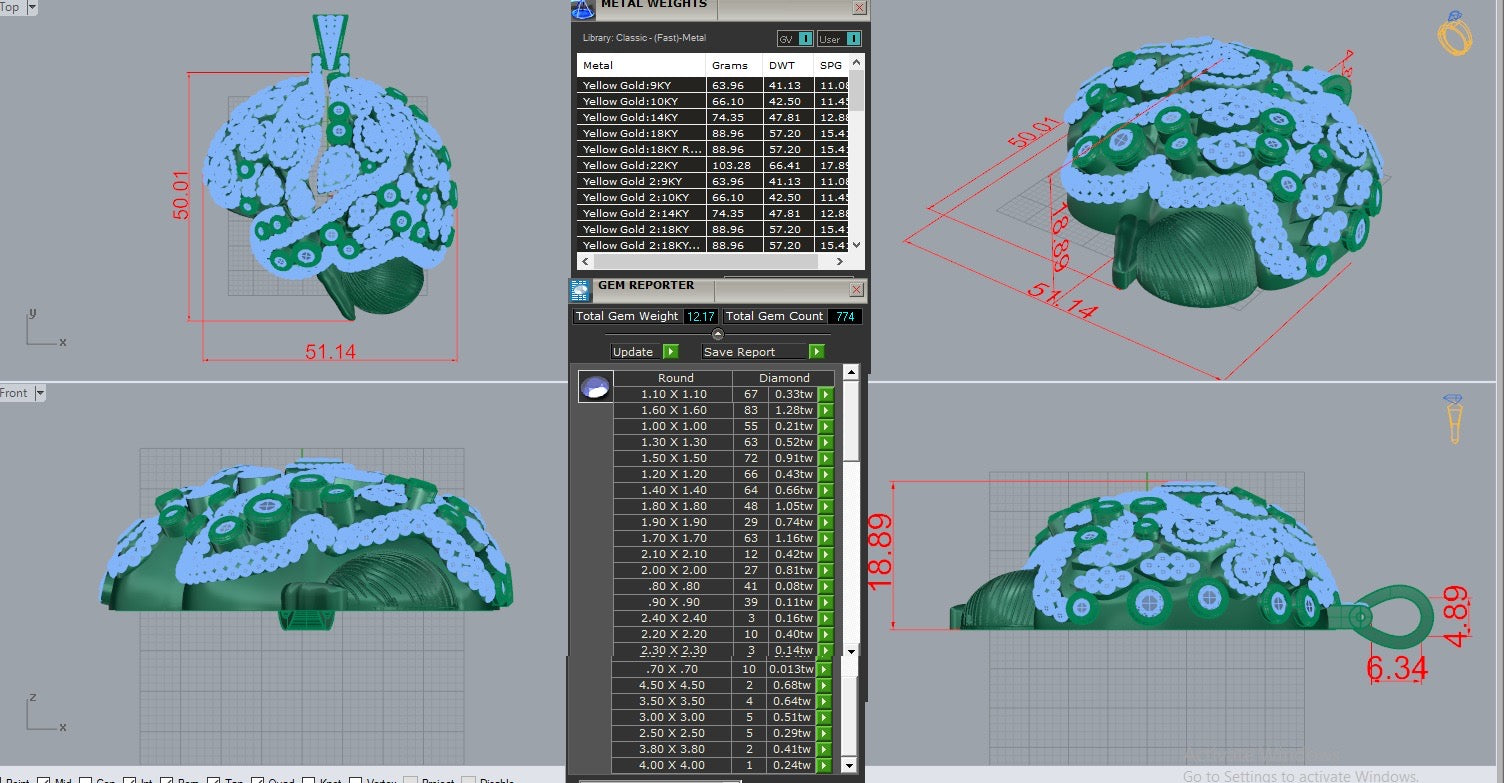Click the pendant icon in the right viewport
Screen dimensions: 1512x783
(x=1454, y=418)
